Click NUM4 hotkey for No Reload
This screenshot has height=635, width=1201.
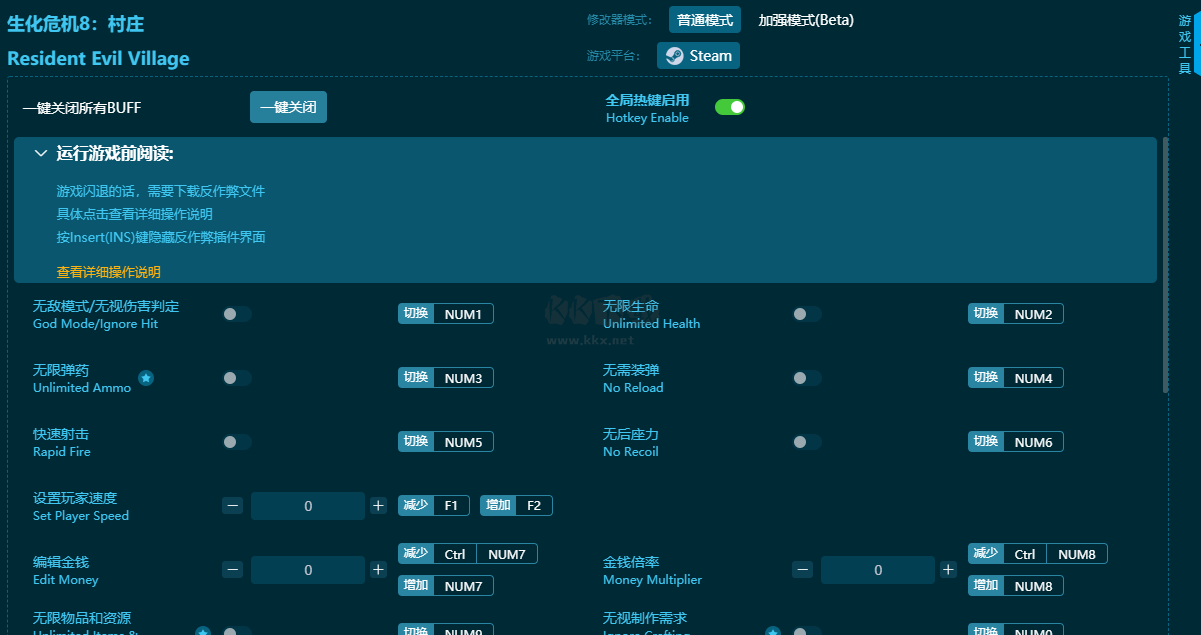[x=1016, y=378]
